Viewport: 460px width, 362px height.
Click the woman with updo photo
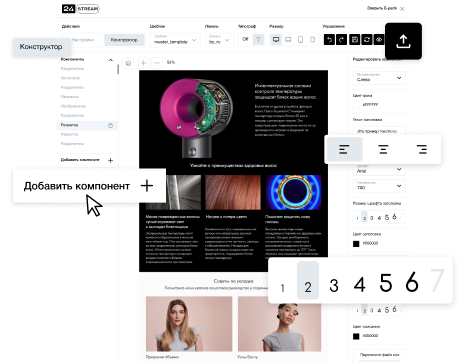[x=280, y=324]
